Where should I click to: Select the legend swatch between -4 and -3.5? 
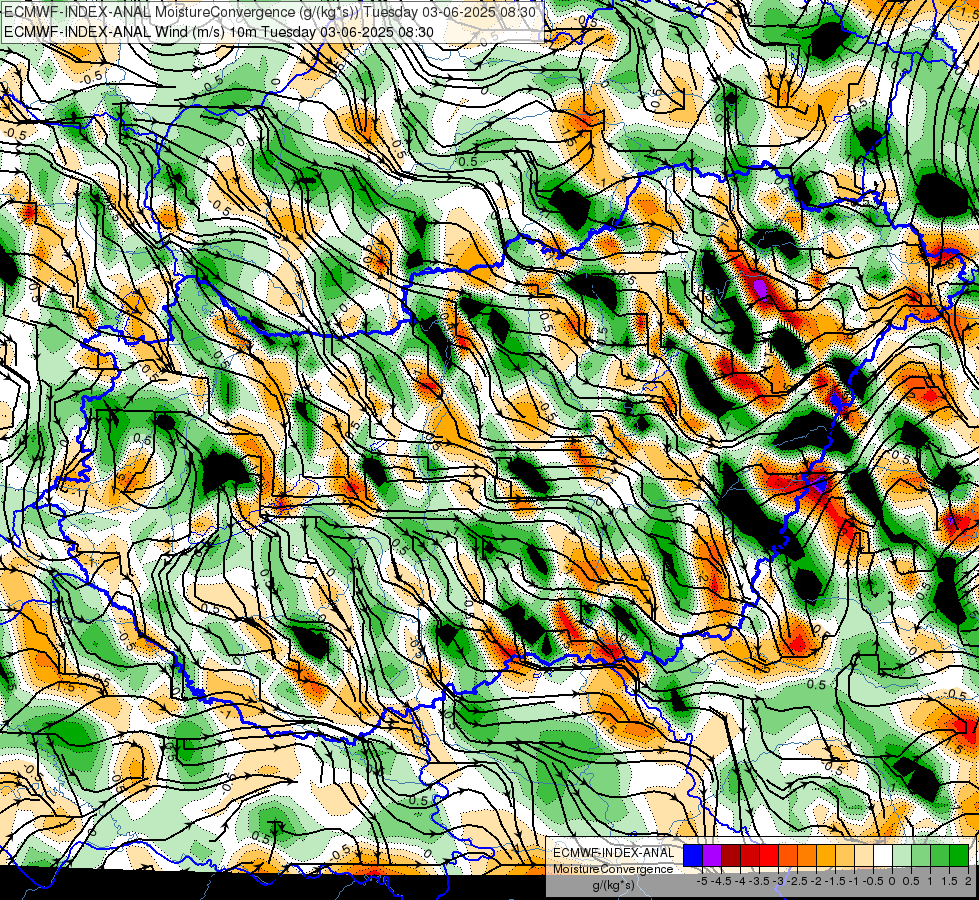[x=750, y=856]
